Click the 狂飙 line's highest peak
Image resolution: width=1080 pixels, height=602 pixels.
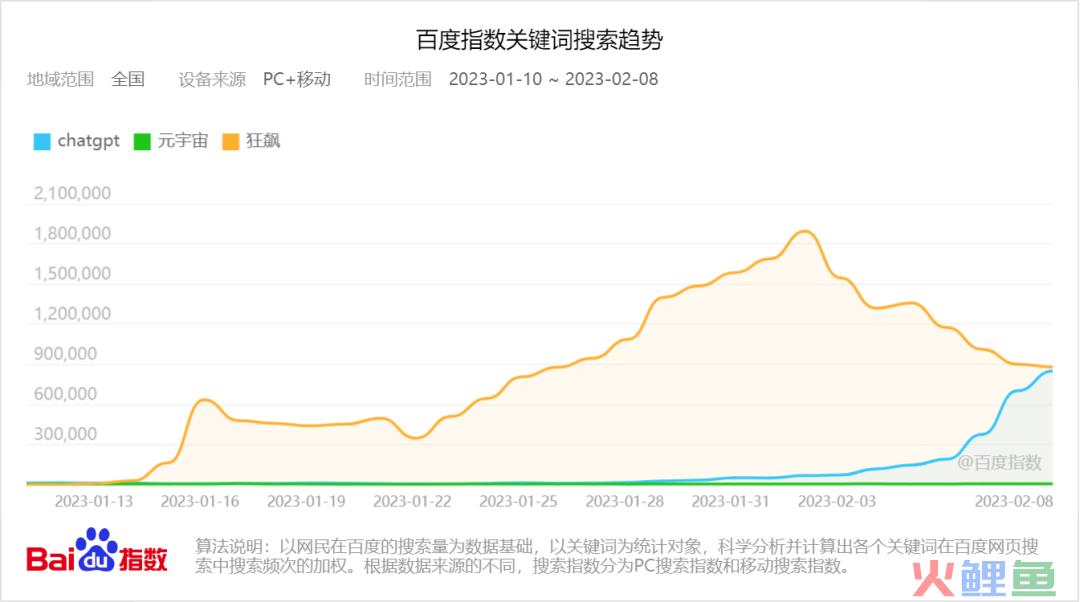coord(805,231)
